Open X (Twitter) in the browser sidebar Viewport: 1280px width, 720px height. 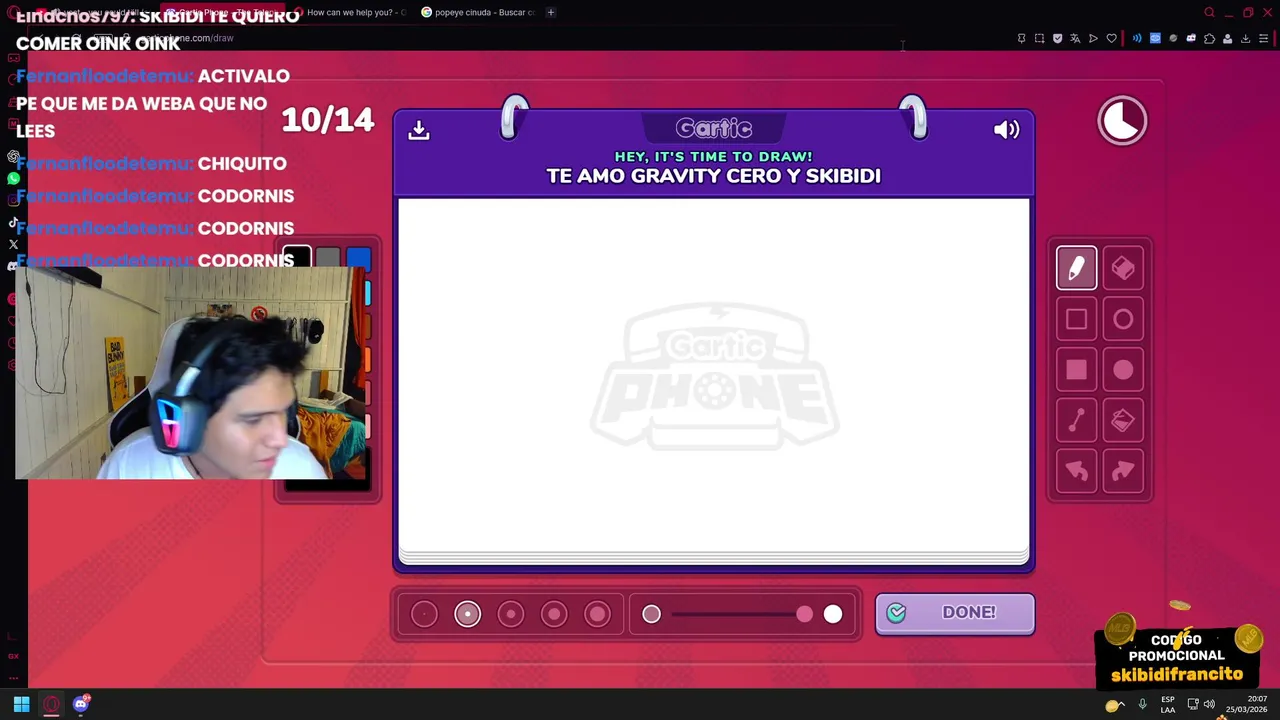tap(13, 244)
